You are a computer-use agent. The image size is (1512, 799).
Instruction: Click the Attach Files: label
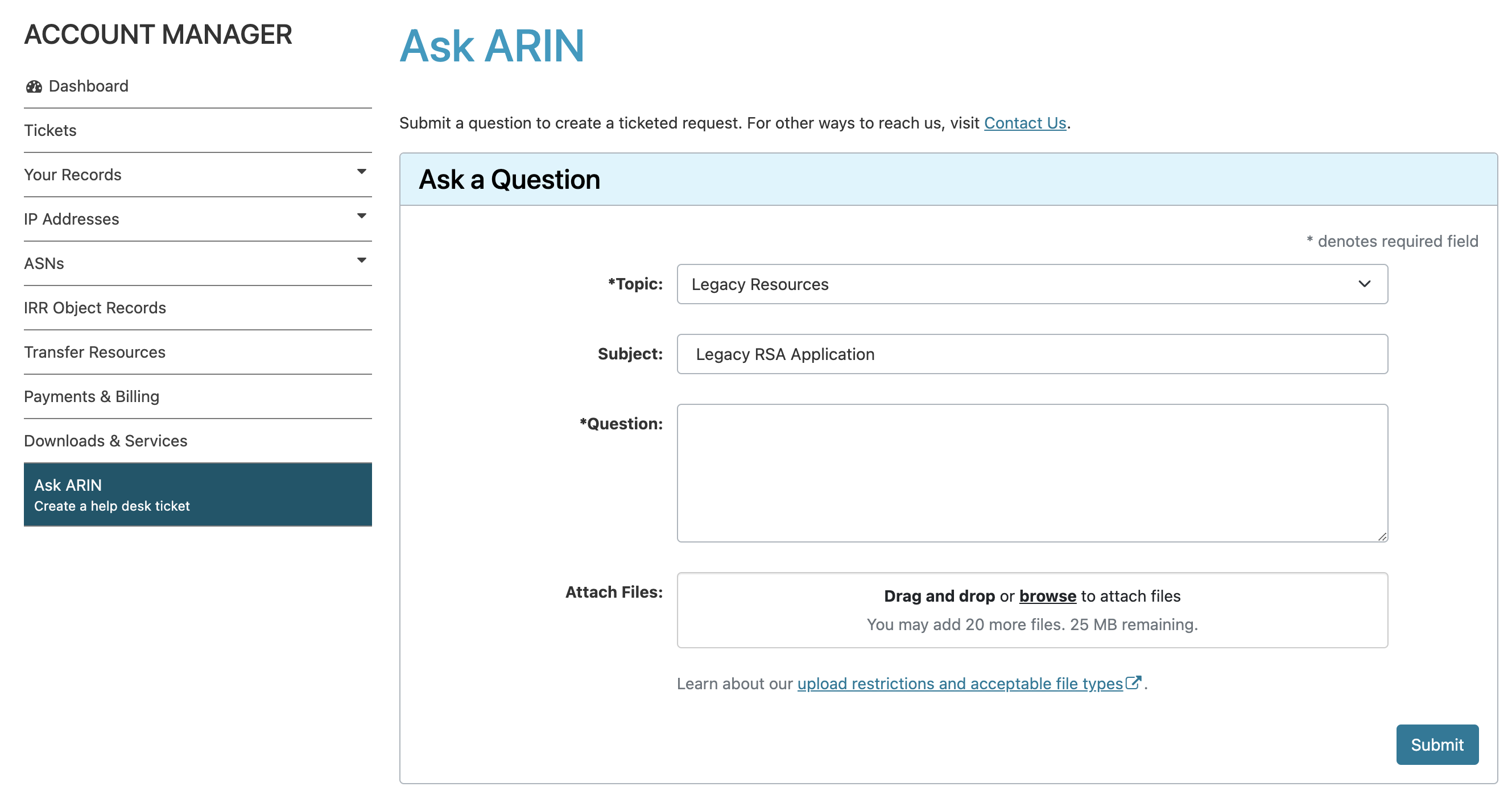(614, 593)
